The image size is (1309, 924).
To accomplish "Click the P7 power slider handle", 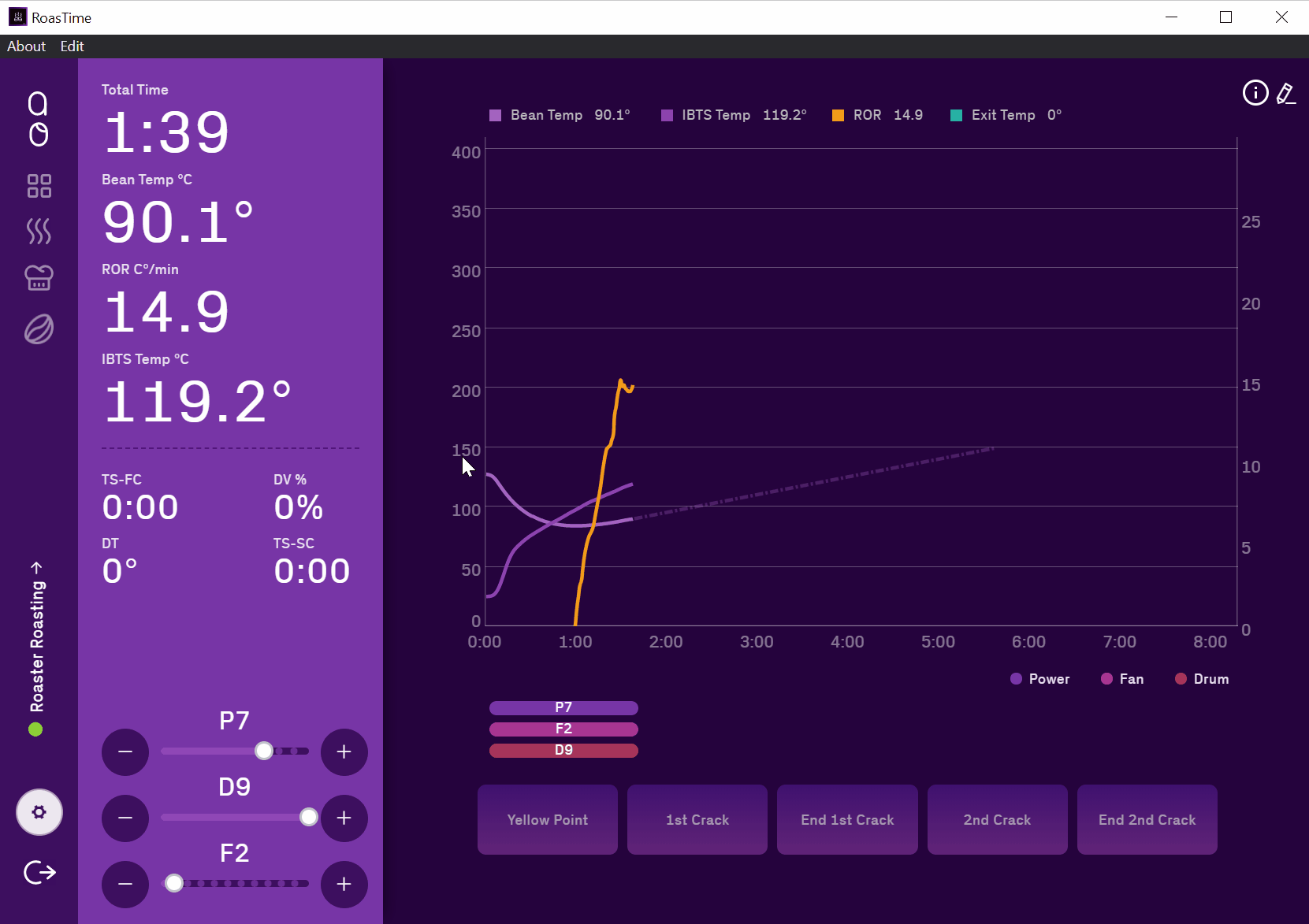I will click(264, 751).
